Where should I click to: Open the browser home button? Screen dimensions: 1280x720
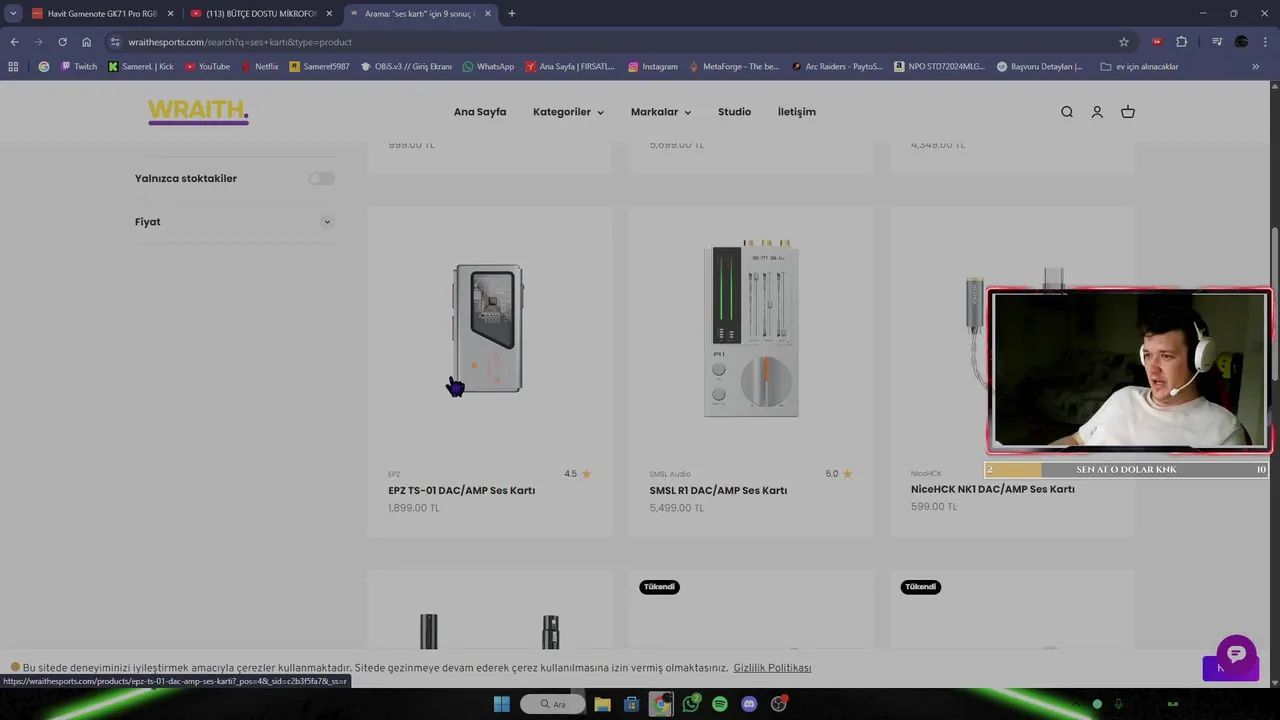(x=86, y=42)
